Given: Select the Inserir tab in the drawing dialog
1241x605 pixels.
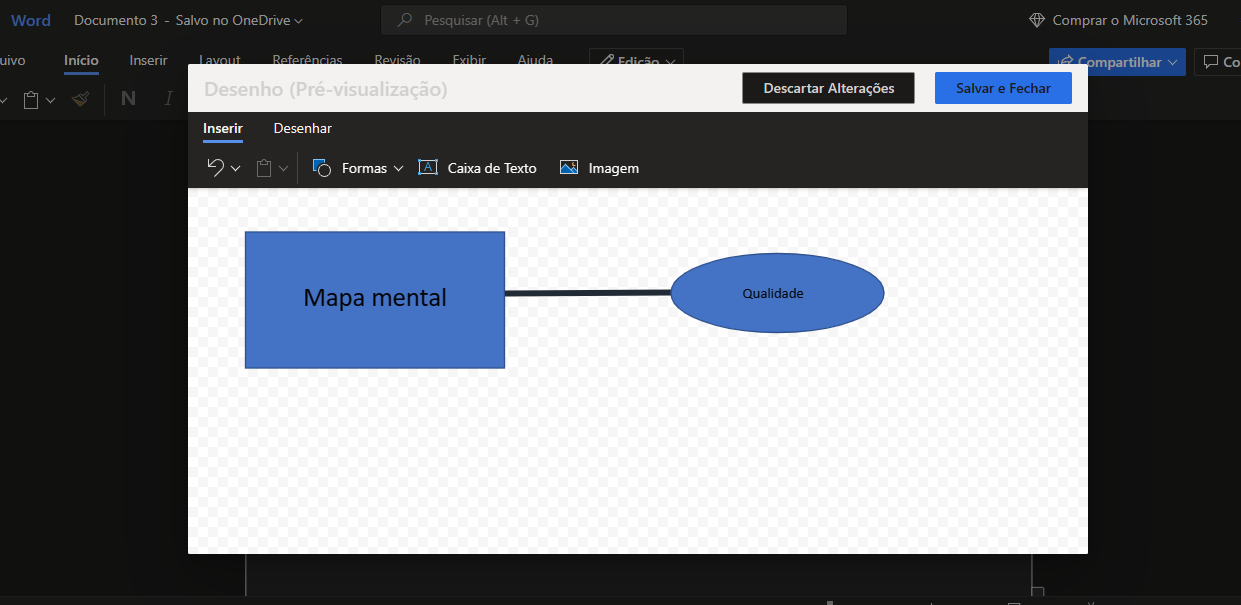Looking at the screenshot, I should pyautogui.click(x=223, y=128).
